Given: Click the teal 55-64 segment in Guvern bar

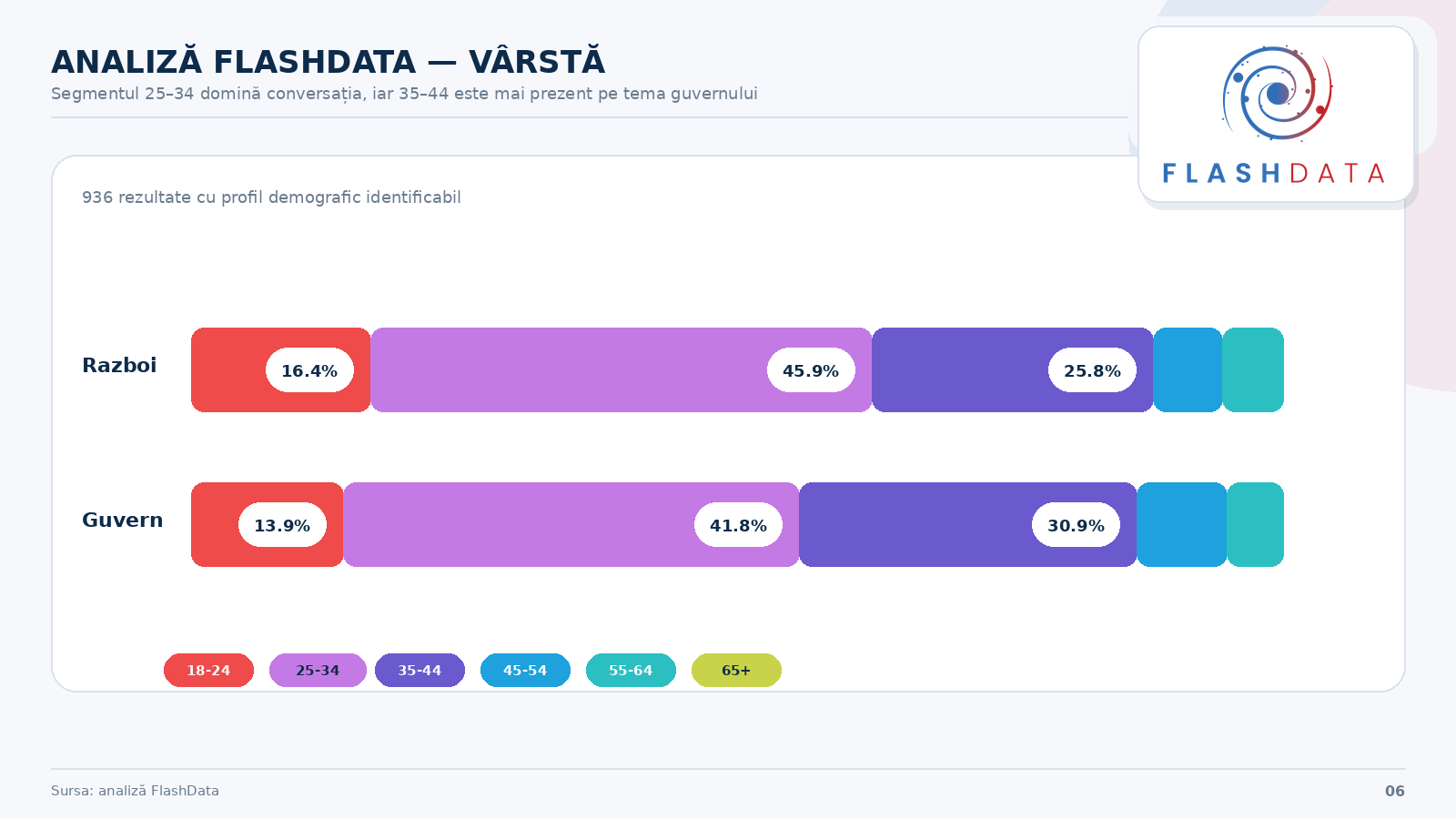Looking at the screenshot, I should [1255, 525].
